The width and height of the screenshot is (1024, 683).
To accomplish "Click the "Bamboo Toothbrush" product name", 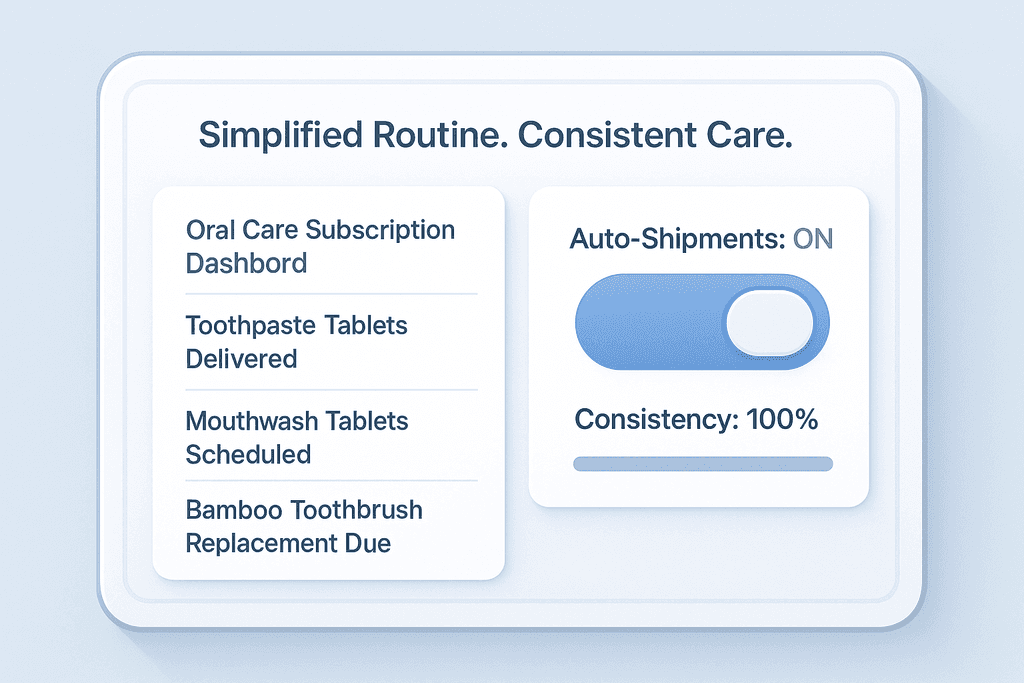I will [304, 509].
